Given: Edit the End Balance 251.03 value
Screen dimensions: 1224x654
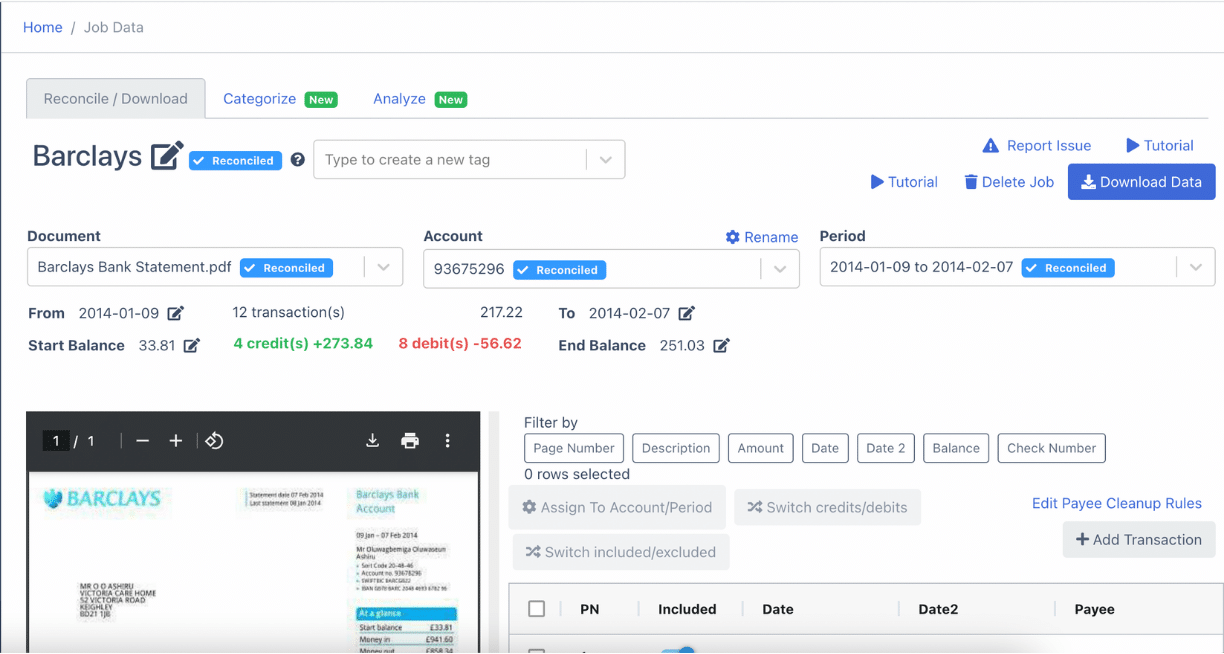Looking at the screenshot, I should [x=721, y=345].
